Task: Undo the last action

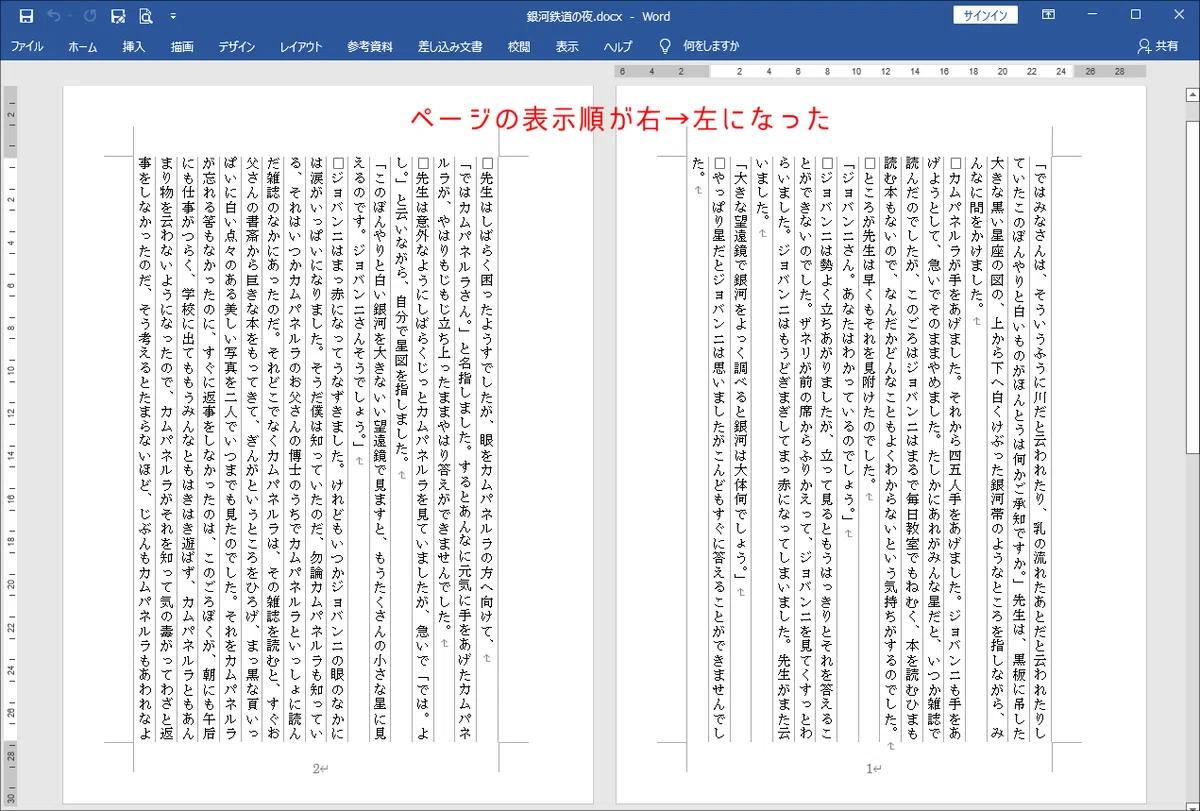Action: [54, 16]
